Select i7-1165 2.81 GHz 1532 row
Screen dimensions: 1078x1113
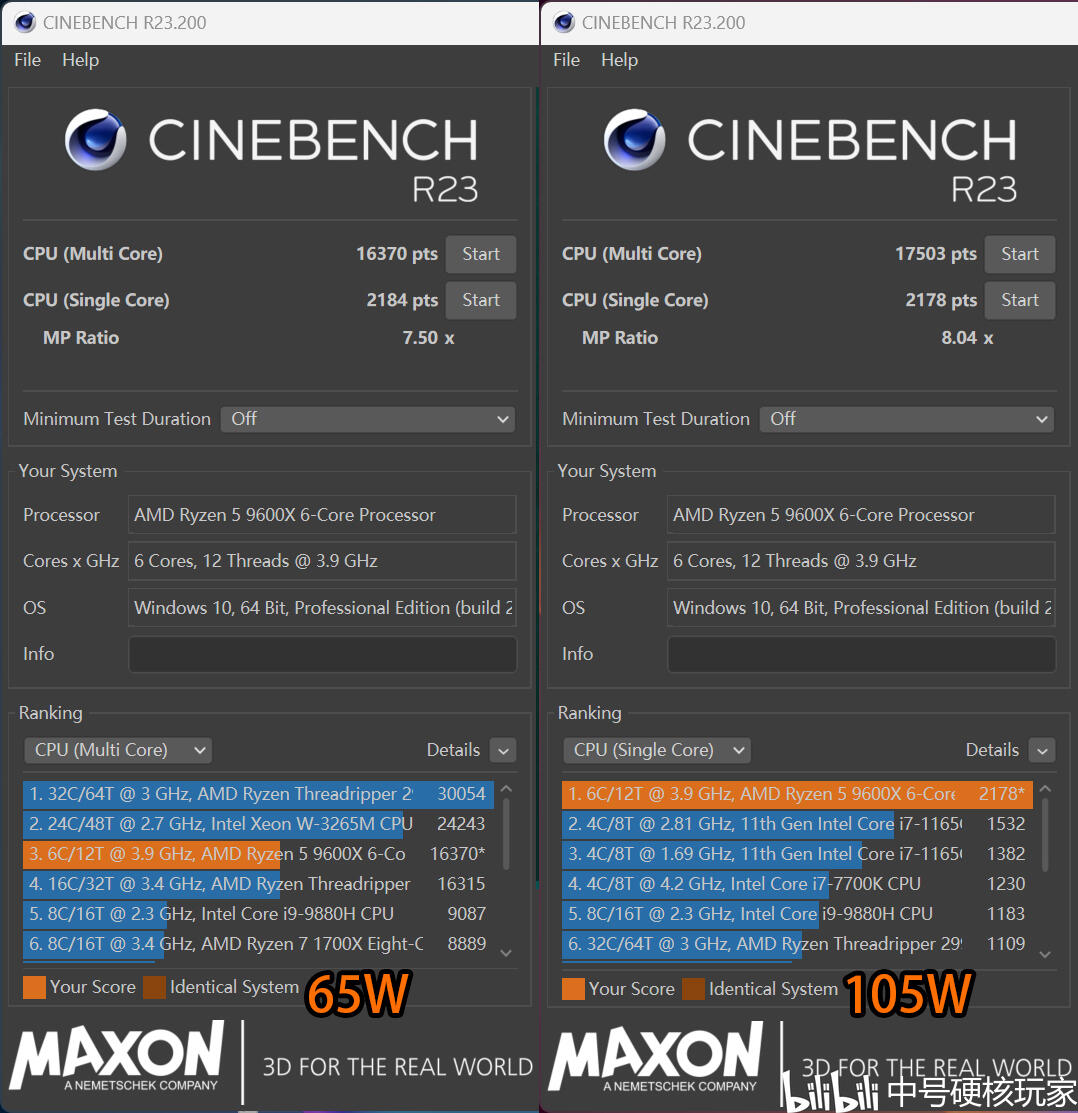pyautogui.click(x=797, y=823)
